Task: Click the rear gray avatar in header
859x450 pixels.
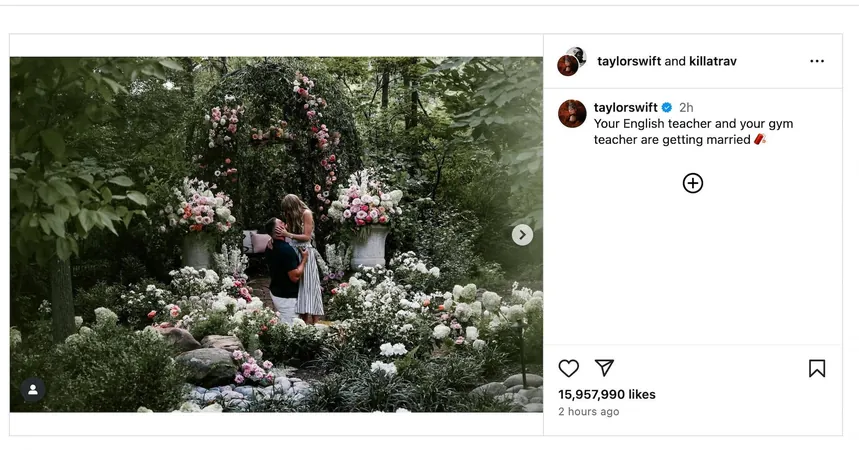Action: pyautogui.click(x=577, y=54)
